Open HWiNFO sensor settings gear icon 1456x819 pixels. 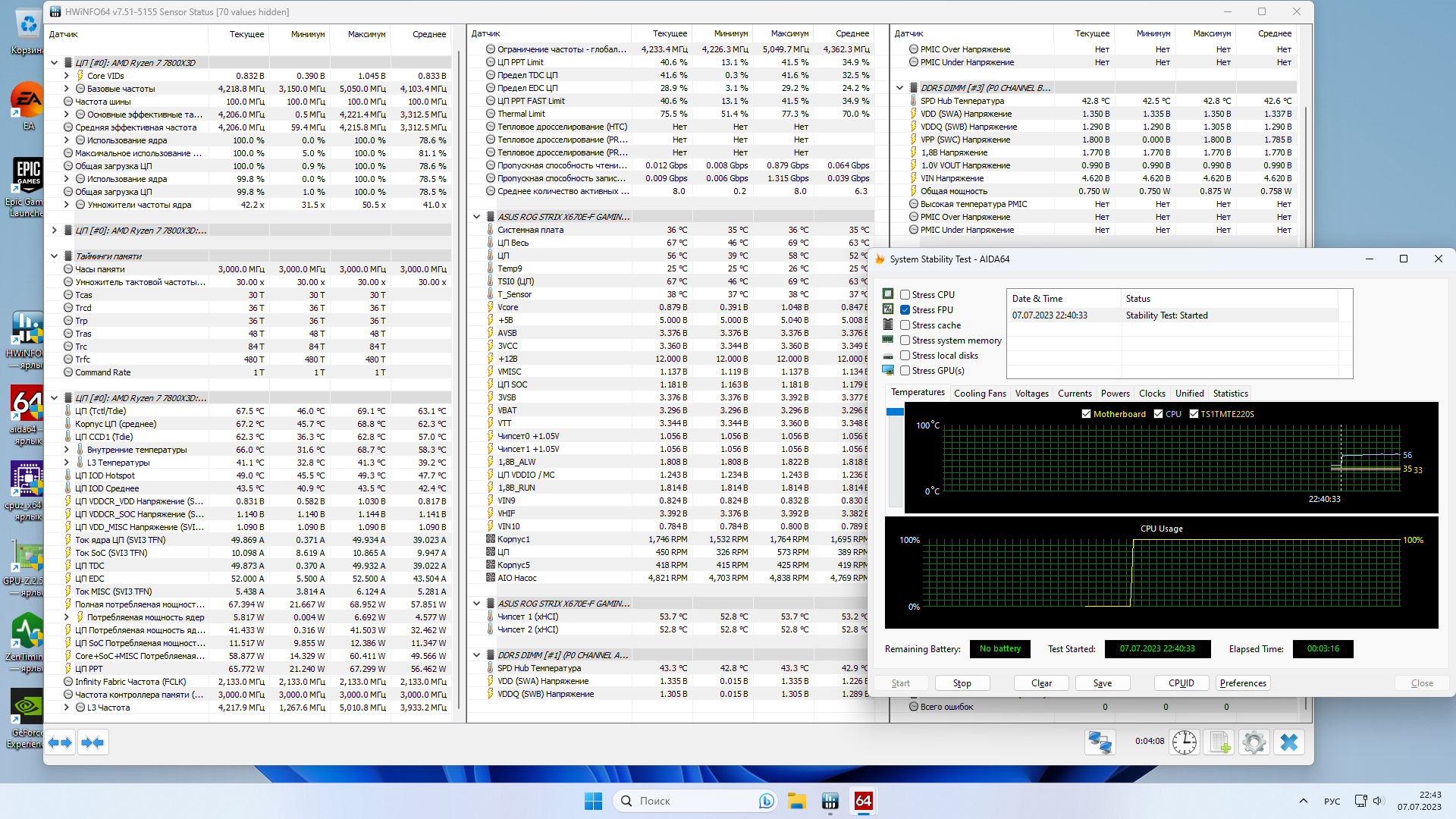[1254, 742]
